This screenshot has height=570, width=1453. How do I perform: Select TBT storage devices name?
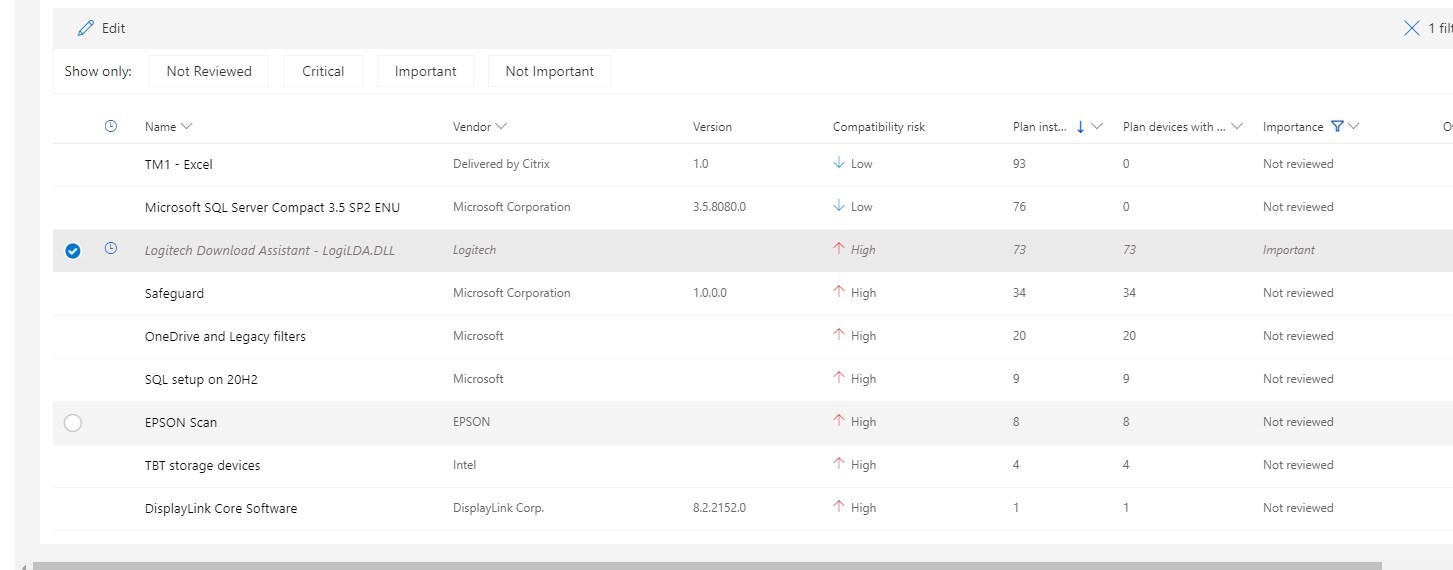[x=203, y=465]
